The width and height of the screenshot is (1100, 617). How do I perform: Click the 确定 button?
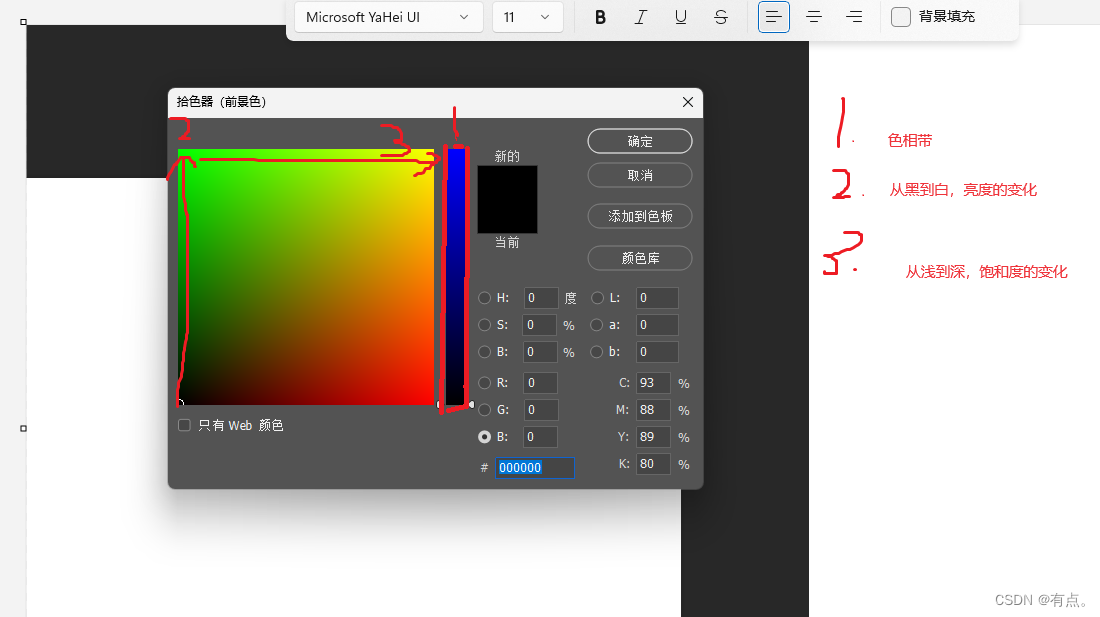(640, 141)
